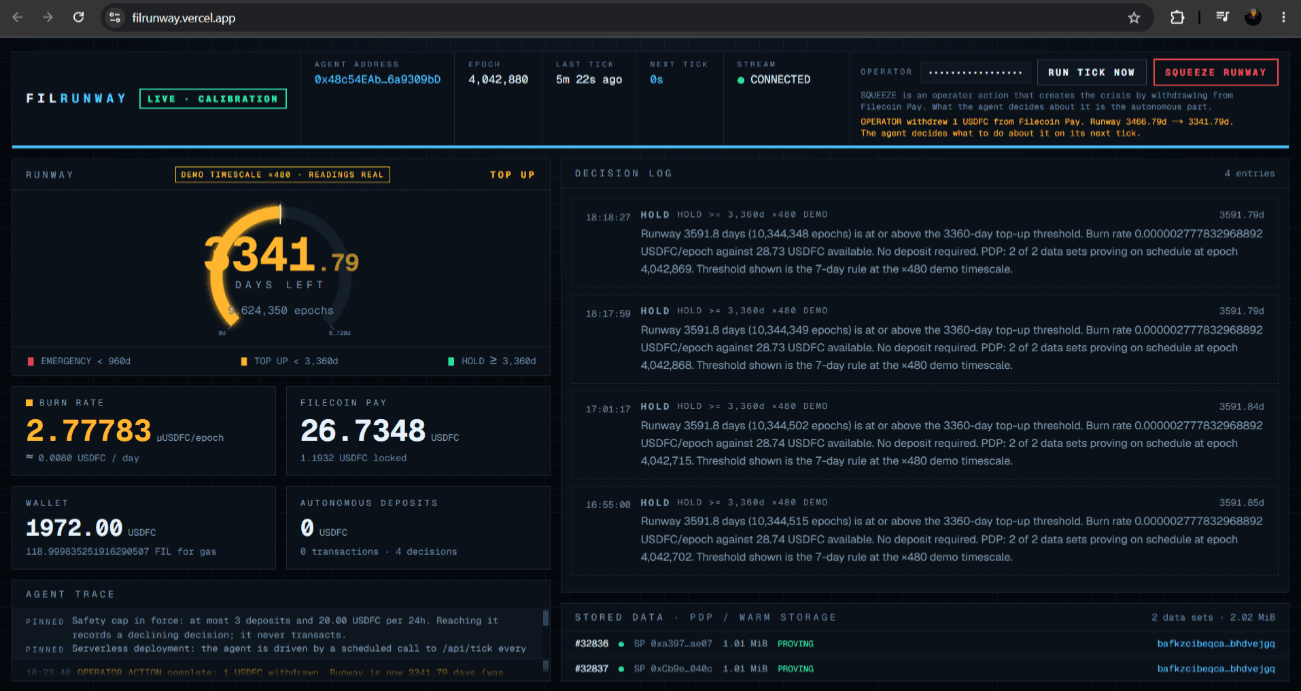This screenshot has width=1301, height=691.
Task: Click the next tick value "0s"
Action: (x=656, y=80)
